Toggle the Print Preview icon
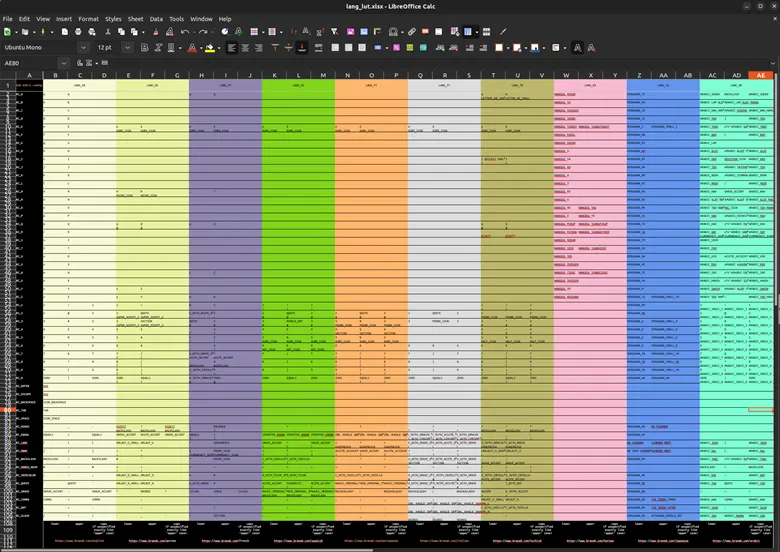 (92, 32)
